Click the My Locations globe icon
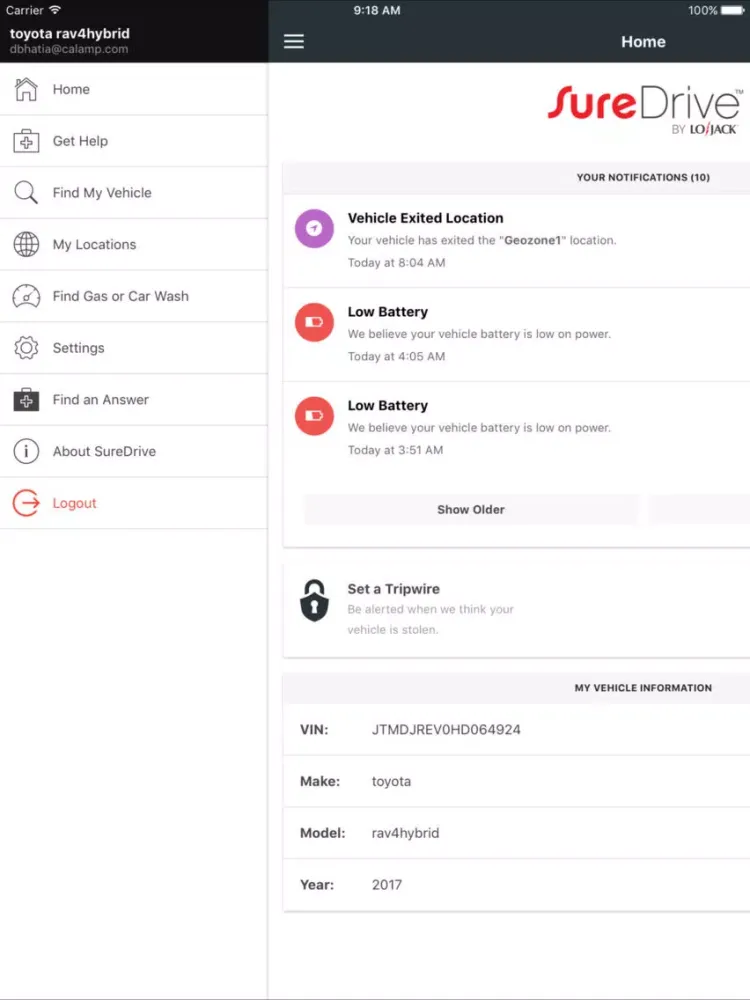Viewport: 750px width, 1000px height. click(x=26, y=244)
